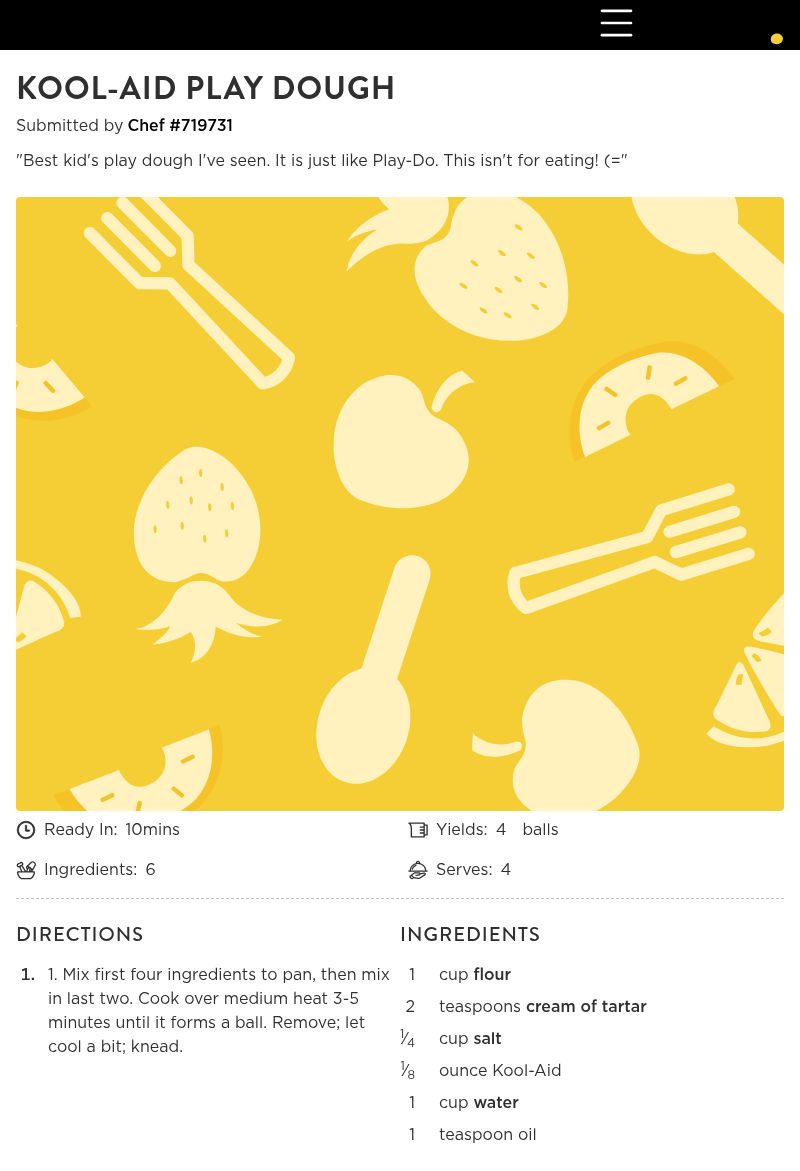Click the Ingredients heading
The image size is (800, 1171).
pyautogui.click(x=470, y=935)
